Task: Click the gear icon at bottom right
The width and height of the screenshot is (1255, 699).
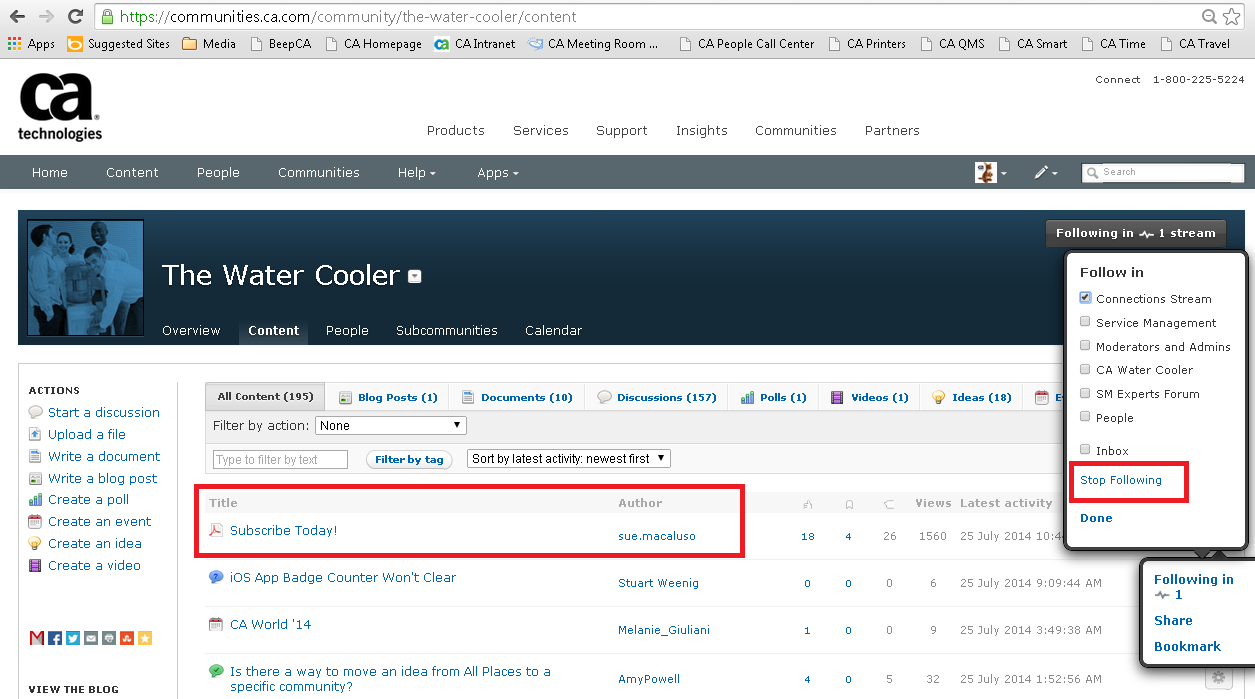Action: (1218, 677)
